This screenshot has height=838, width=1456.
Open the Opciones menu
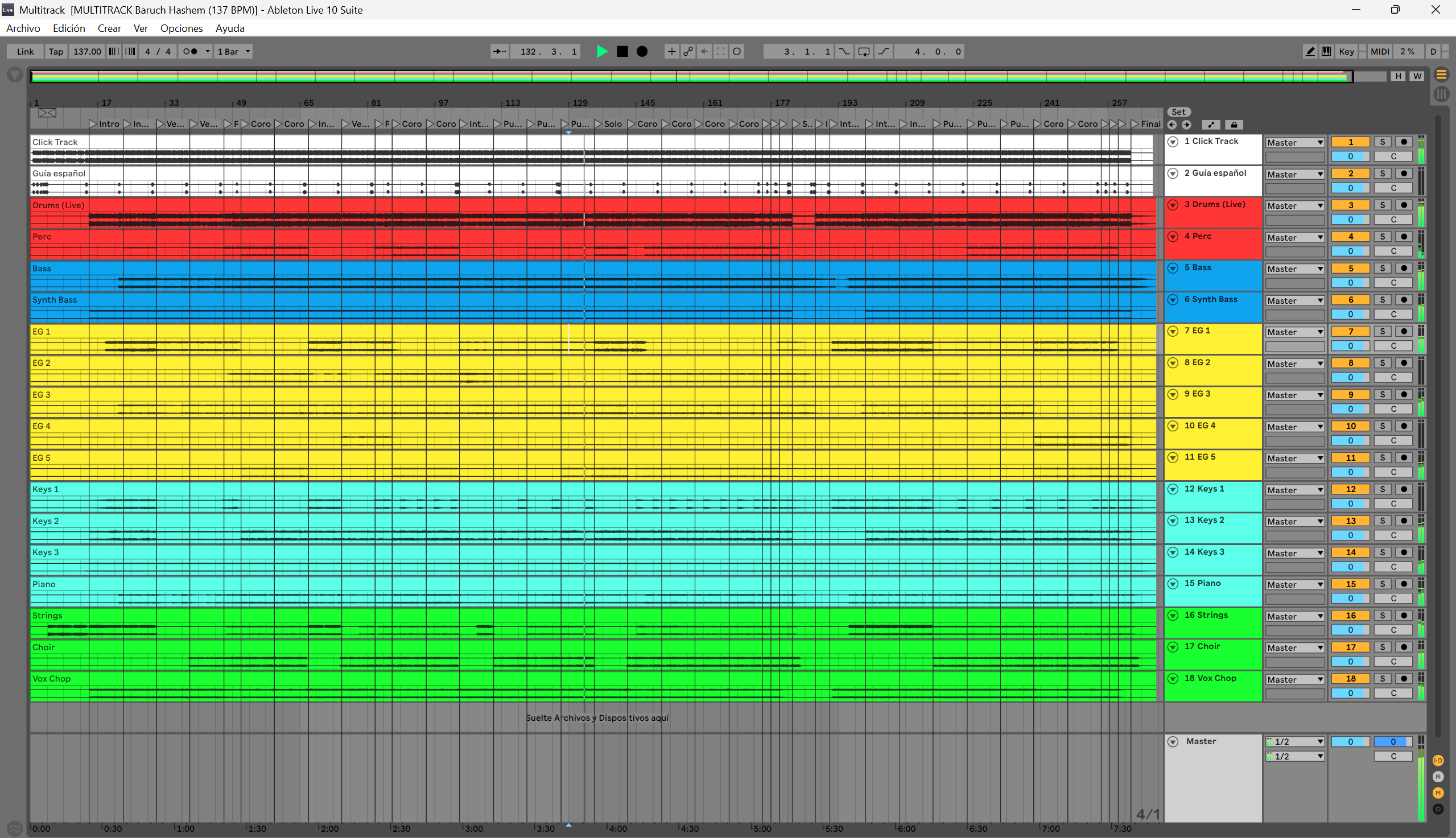(182, 28)
